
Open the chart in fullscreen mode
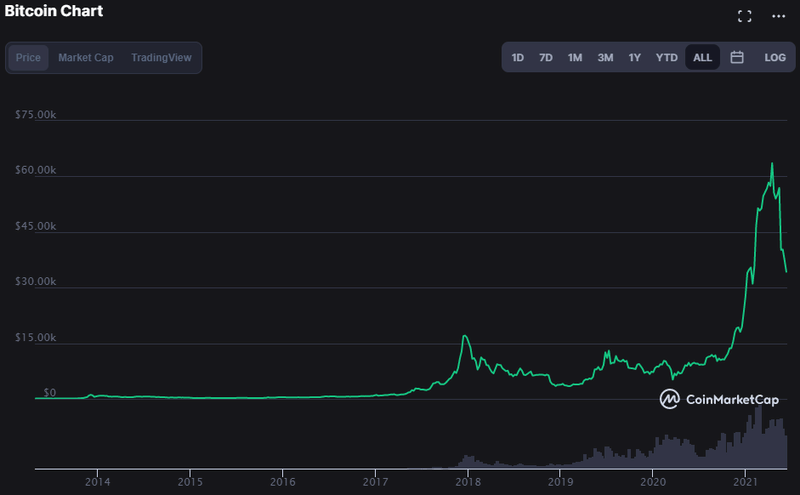[744, 16]
